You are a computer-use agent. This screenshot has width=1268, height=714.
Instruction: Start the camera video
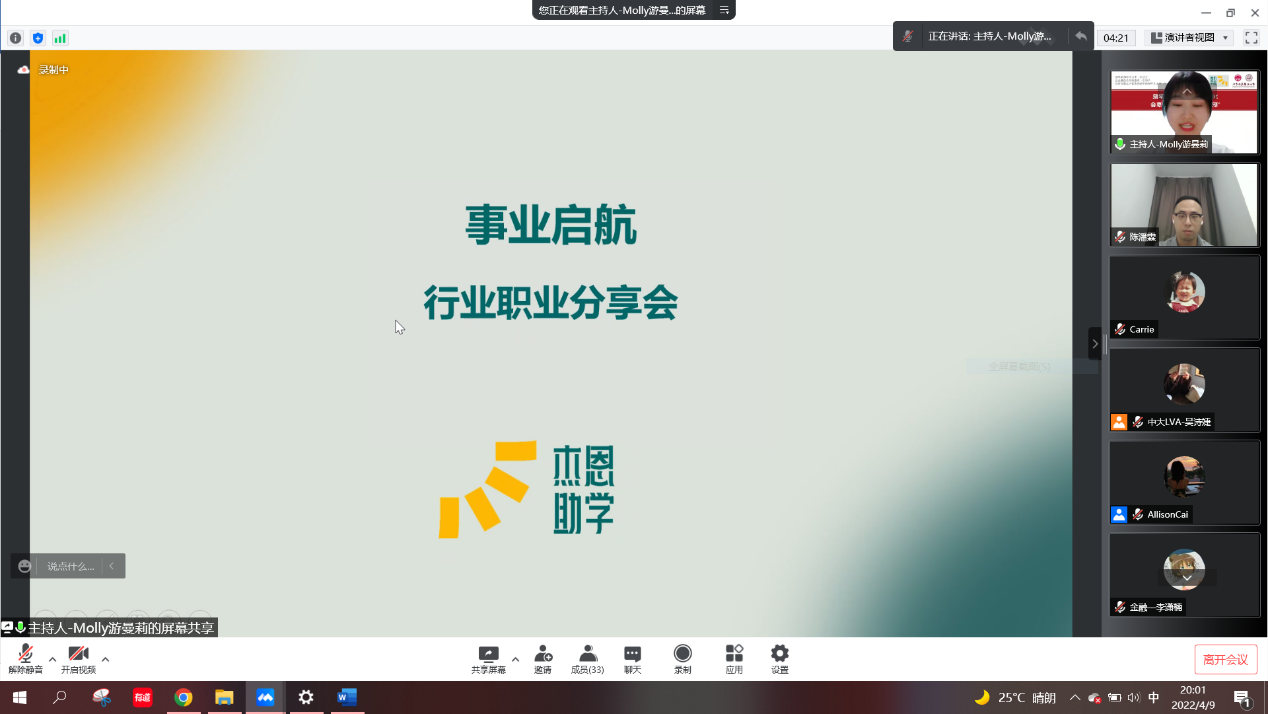click(79, 658)
